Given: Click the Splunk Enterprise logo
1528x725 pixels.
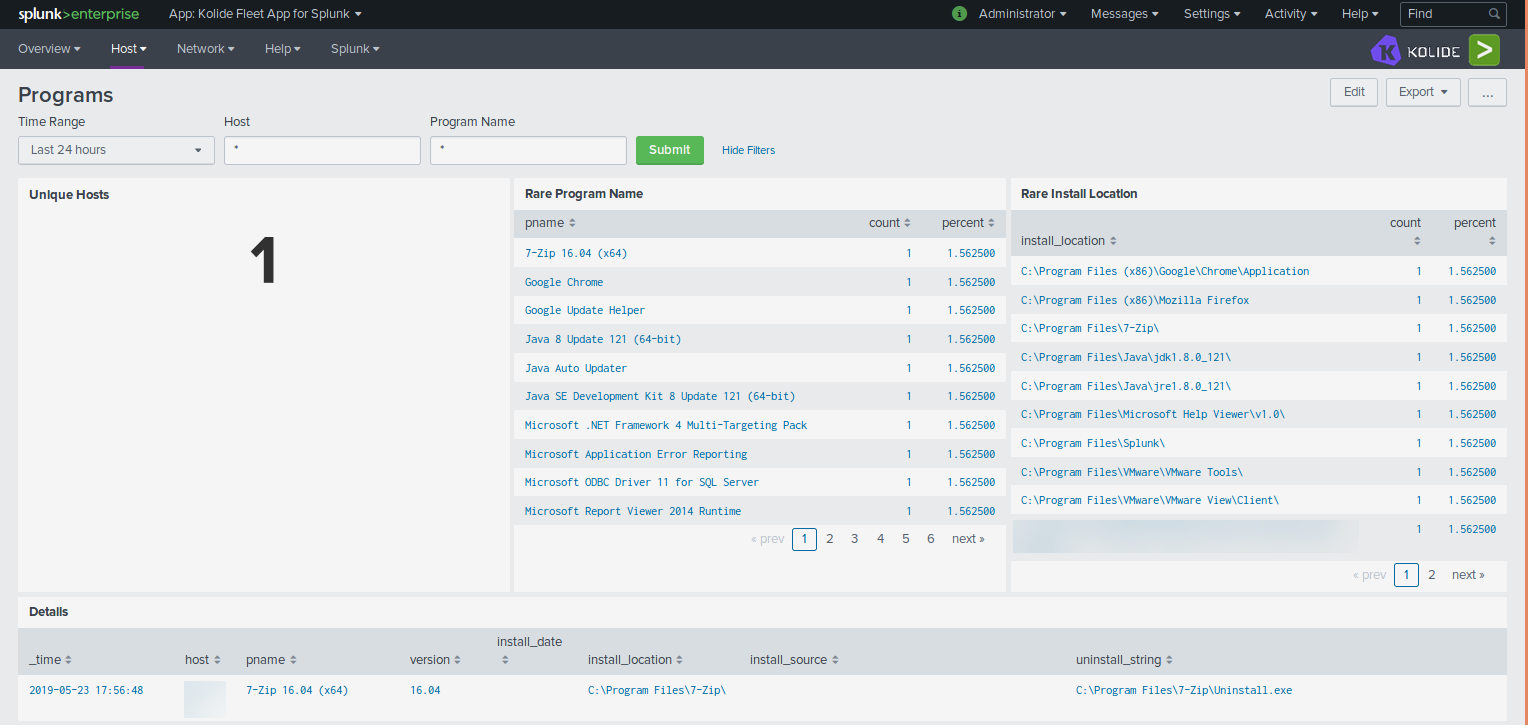Looking at the screenshot, I should (78, 14).
